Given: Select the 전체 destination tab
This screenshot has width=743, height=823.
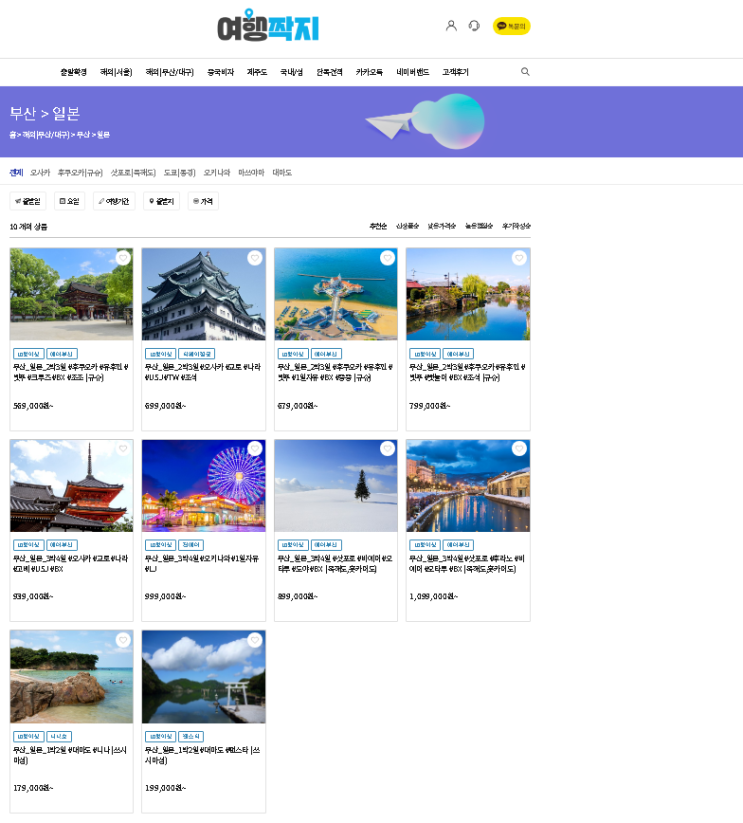Looking at the screenshot, I should tap(16, 172).
